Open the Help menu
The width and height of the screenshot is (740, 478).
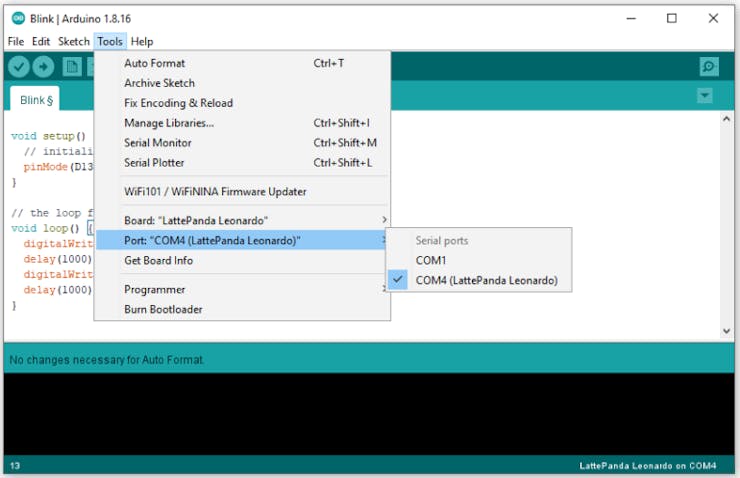(x=142, y=42)
